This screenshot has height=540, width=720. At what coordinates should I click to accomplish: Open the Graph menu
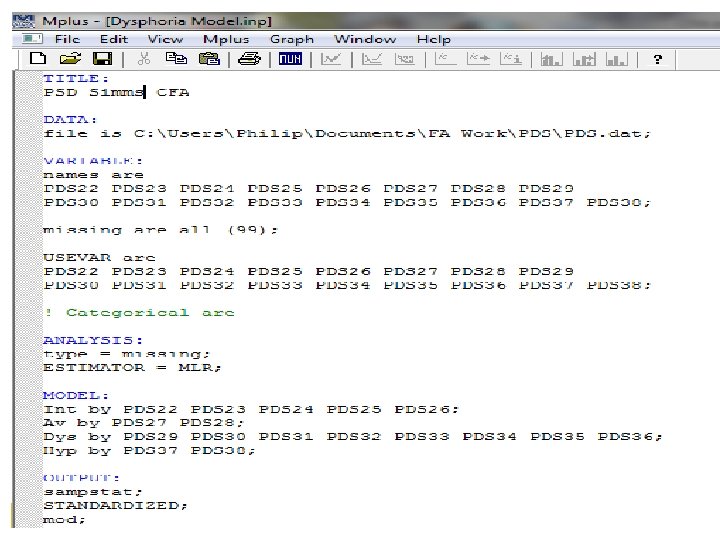click(x=292, y=39)
